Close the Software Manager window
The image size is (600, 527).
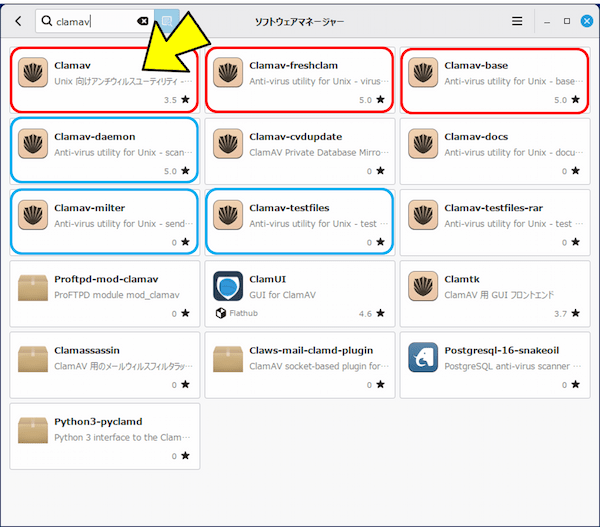click(x=587, y=21)
